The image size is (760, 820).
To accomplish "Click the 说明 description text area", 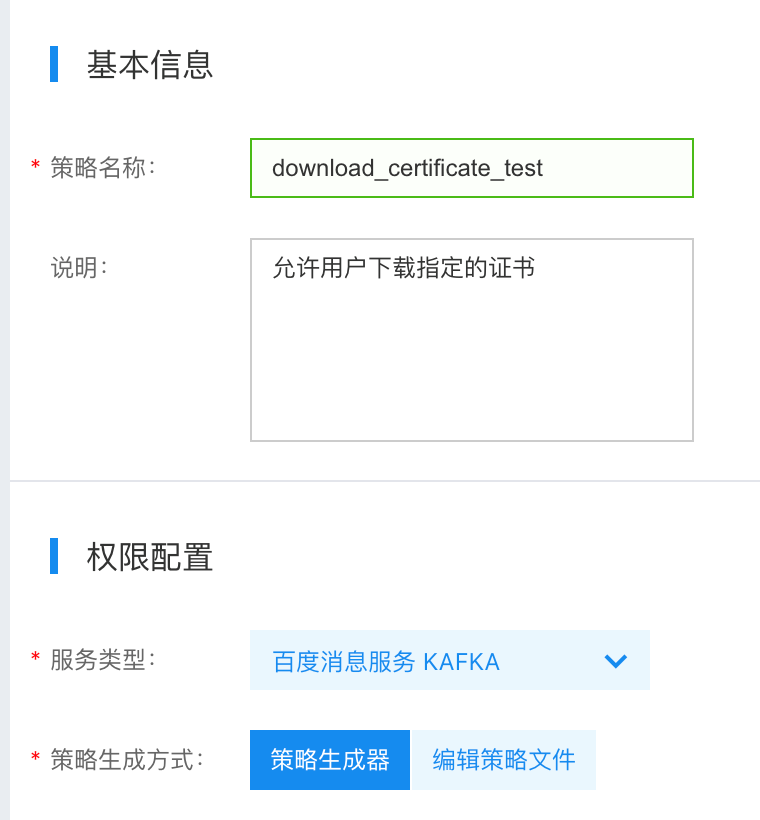I will (x=472, y=340).
